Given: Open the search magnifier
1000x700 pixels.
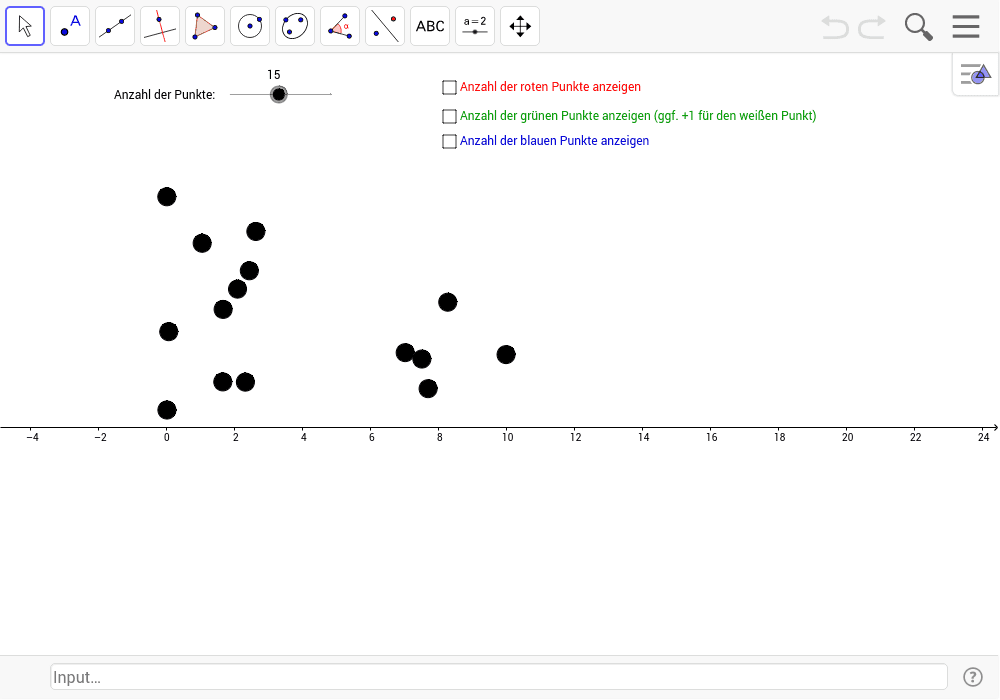Looking at the screenshot, I should [x=918, y=27].
